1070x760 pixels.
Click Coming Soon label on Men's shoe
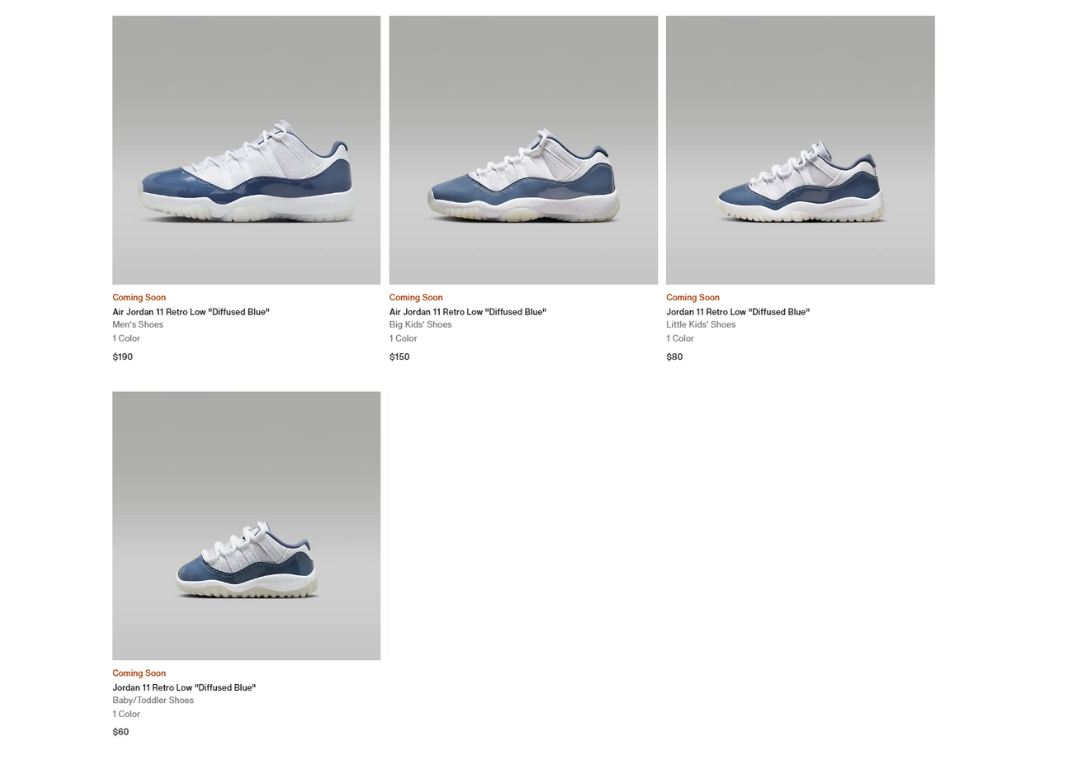pyautogui.click(x=139, y=297)
